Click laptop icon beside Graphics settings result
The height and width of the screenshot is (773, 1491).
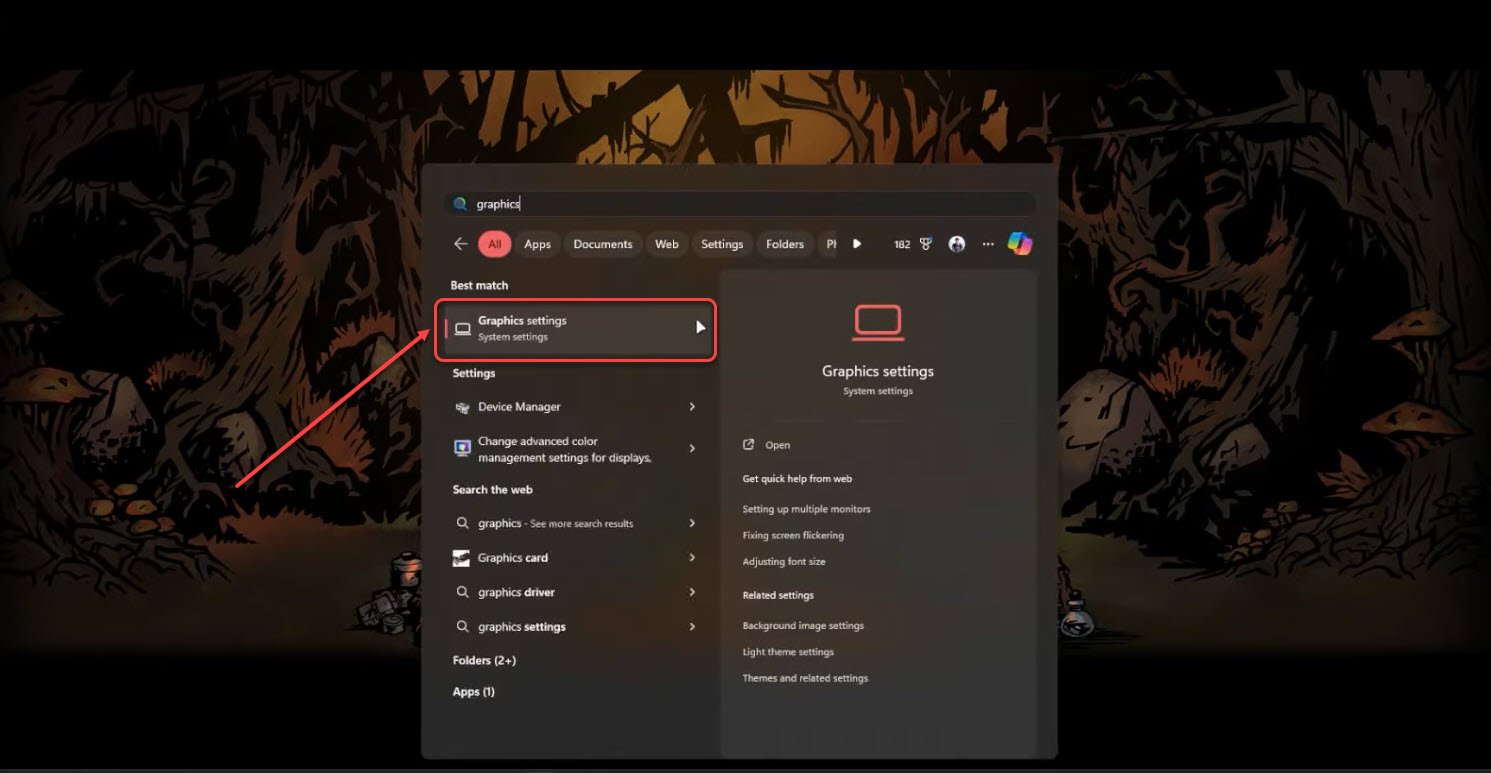click(x=462, y=329)
